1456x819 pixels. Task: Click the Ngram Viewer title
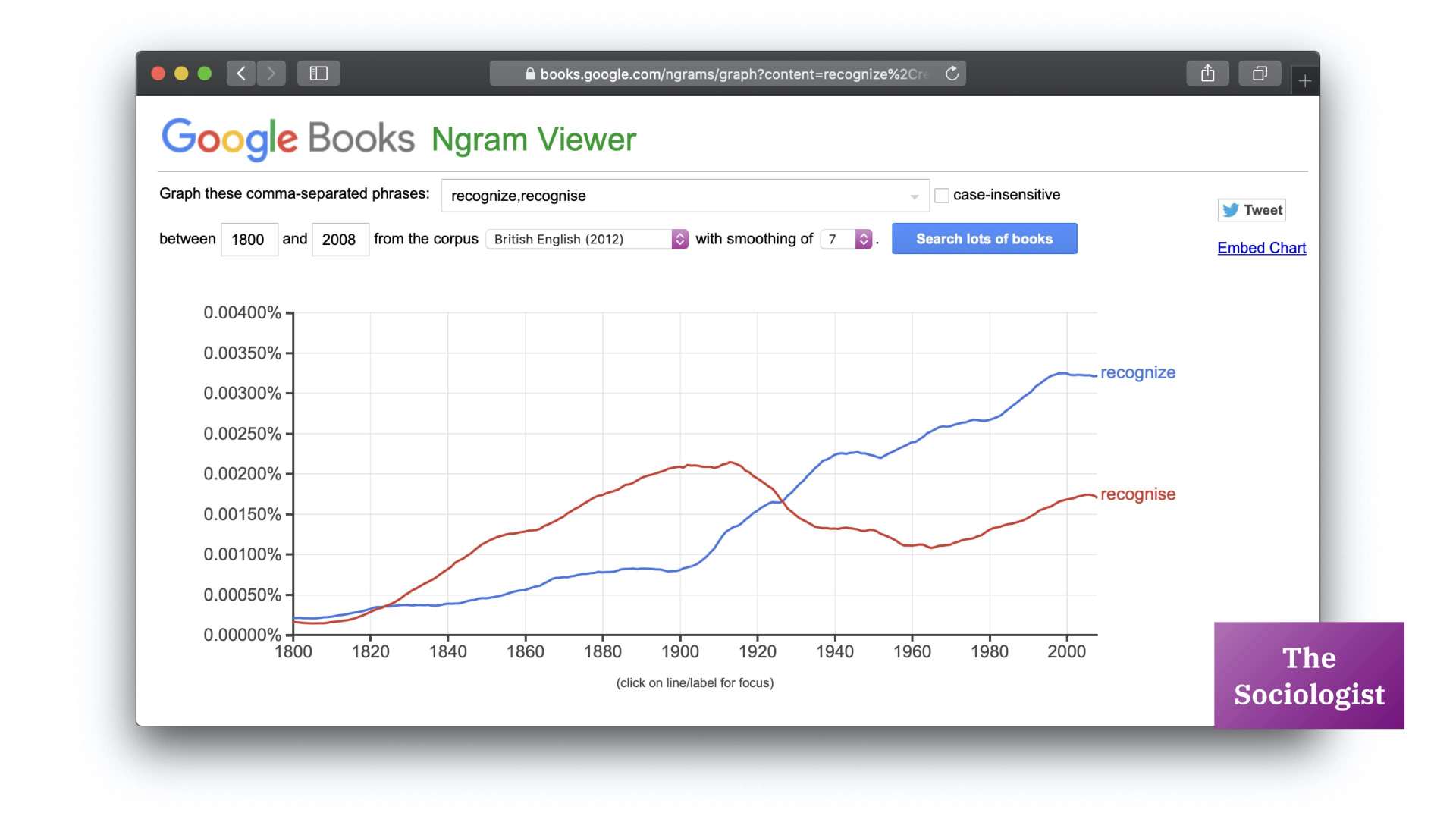click(534, 140)
